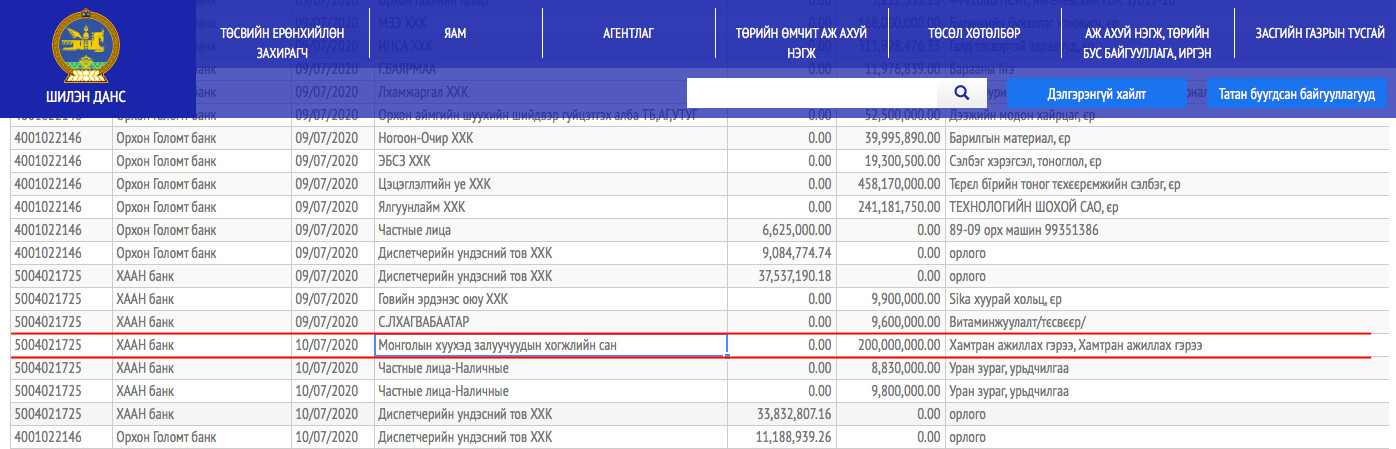Viewport: 1396px width, 449px height.
Task: Click орлого in the 37,537,190.18 row
Action: (966, 276)
